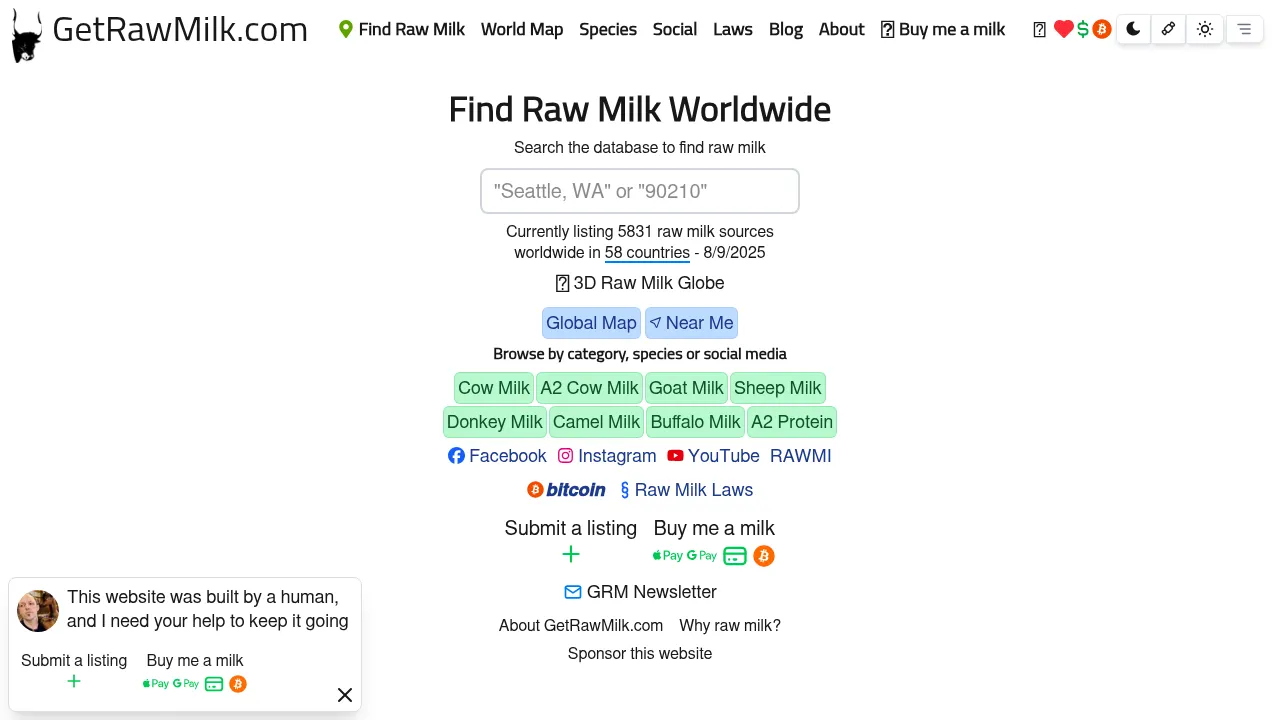
Task: Click the black bull logo in header
Action: (27, 36)
